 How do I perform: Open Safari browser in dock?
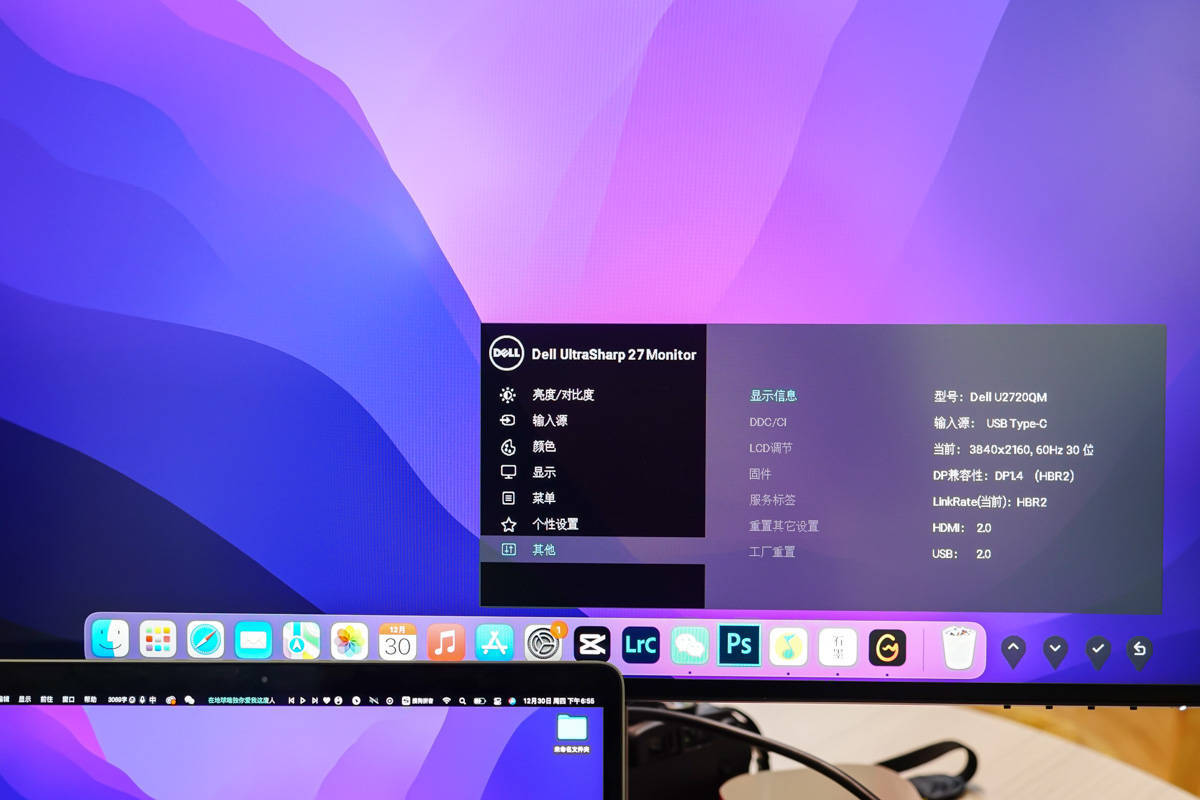[206, 640]
